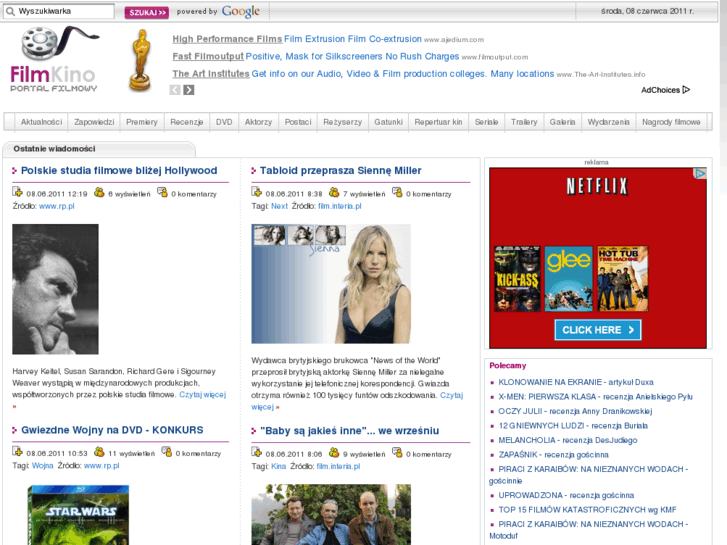Open Nagrody filmowe menu item
This screenshot has height=545, width=727.
(x=671, y=122)
